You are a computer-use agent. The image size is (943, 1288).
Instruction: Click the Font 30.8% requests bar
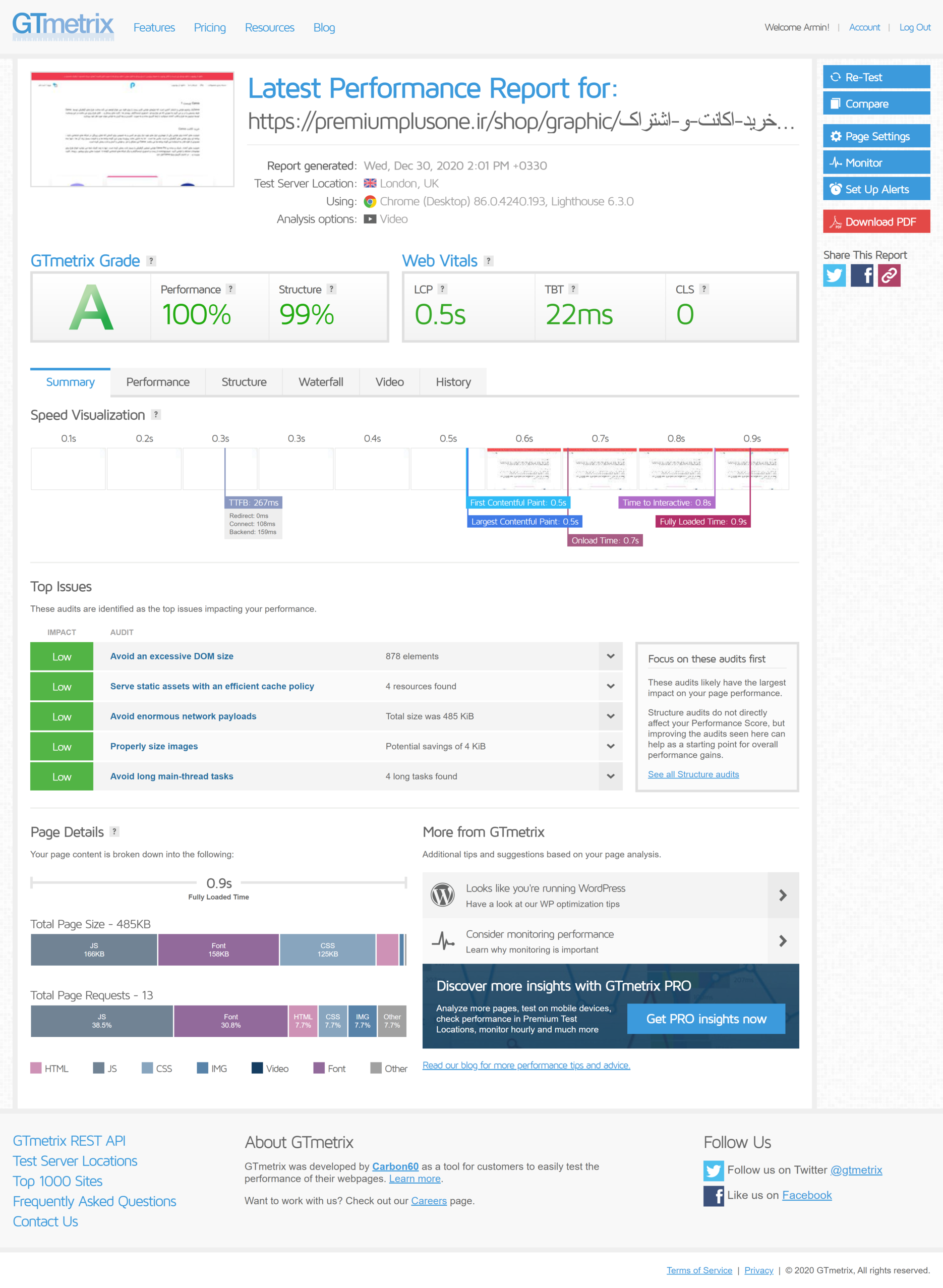[x=230, y=1021]
